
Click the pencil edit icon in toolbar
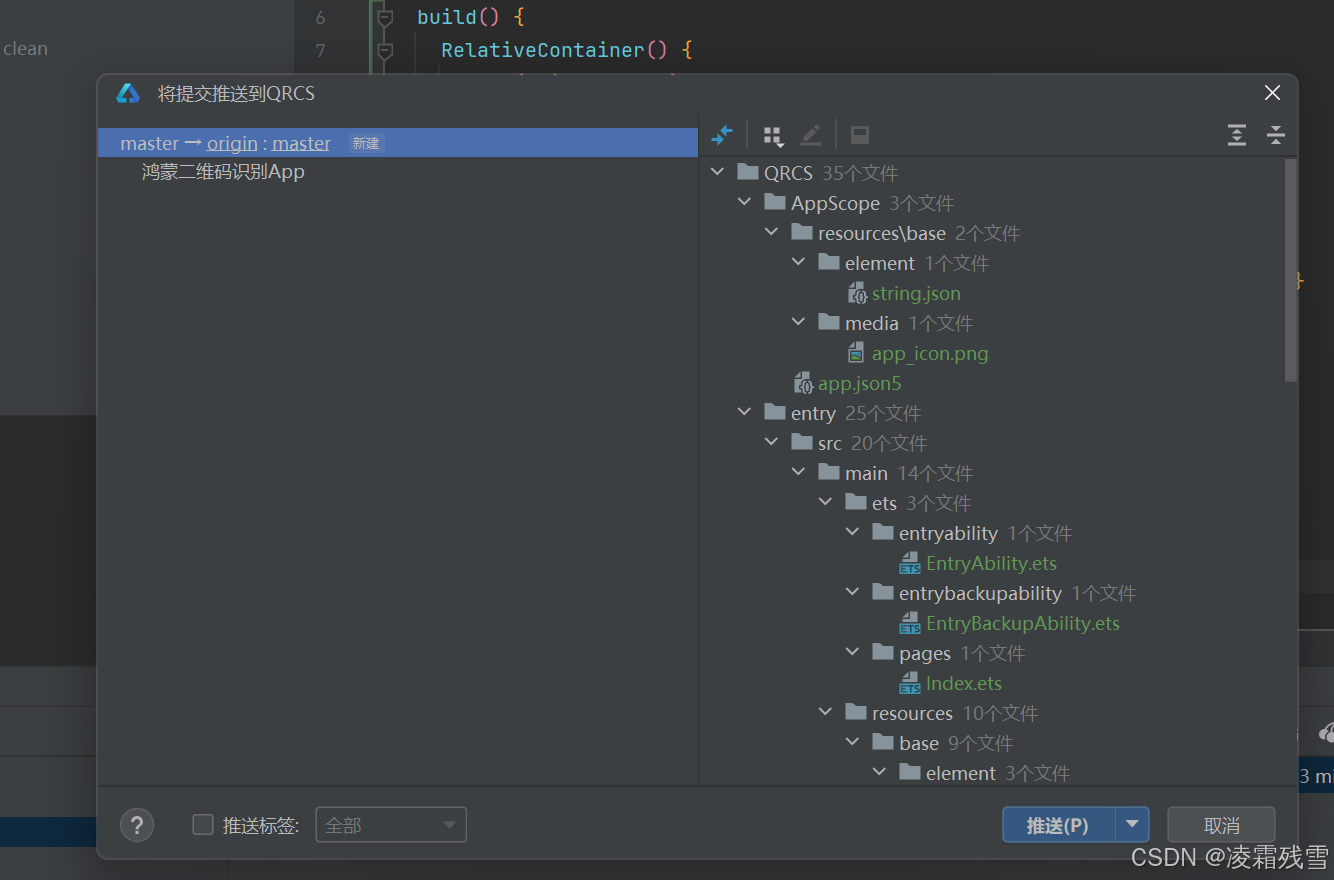(x=811, y=135)
